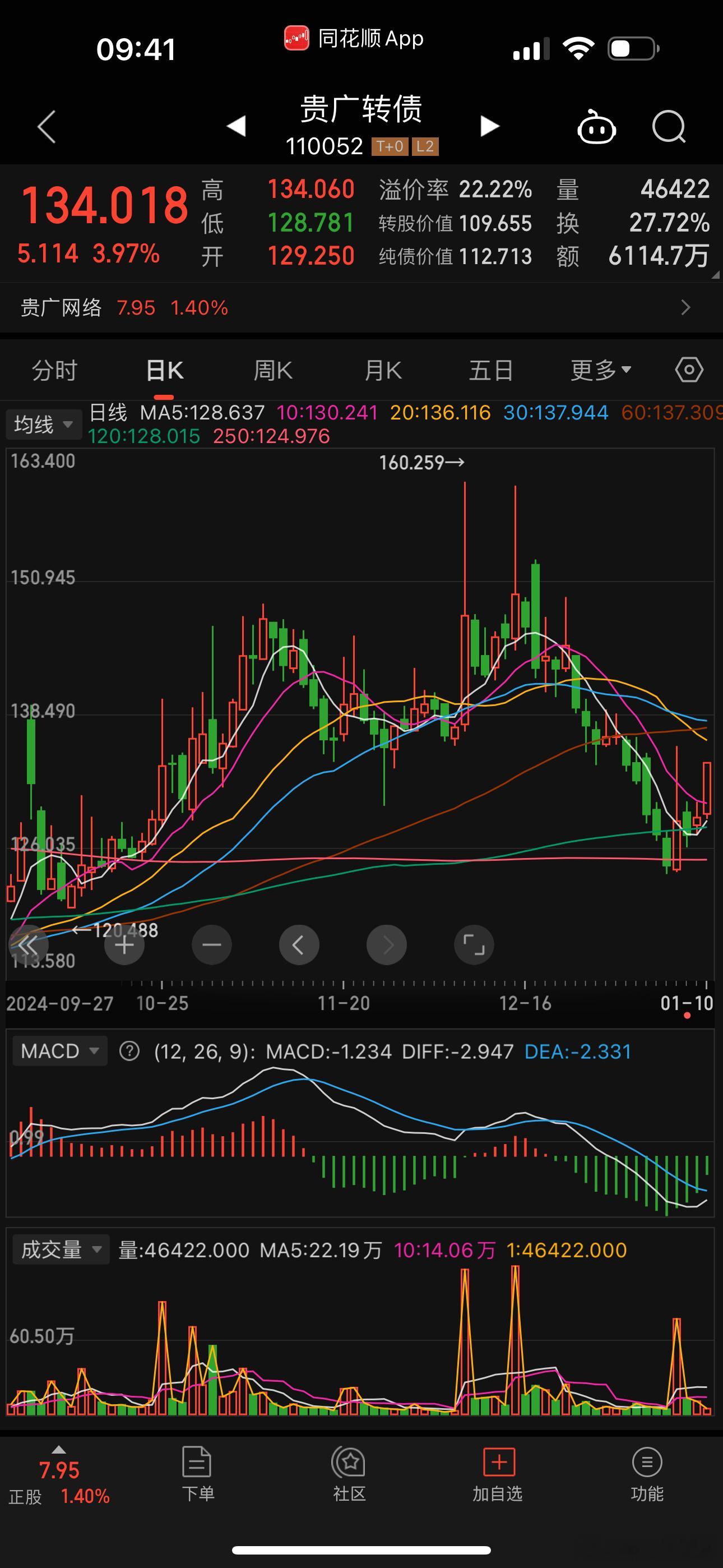
Task: Tap the L2 badge
Action: [x=425, y=146]
